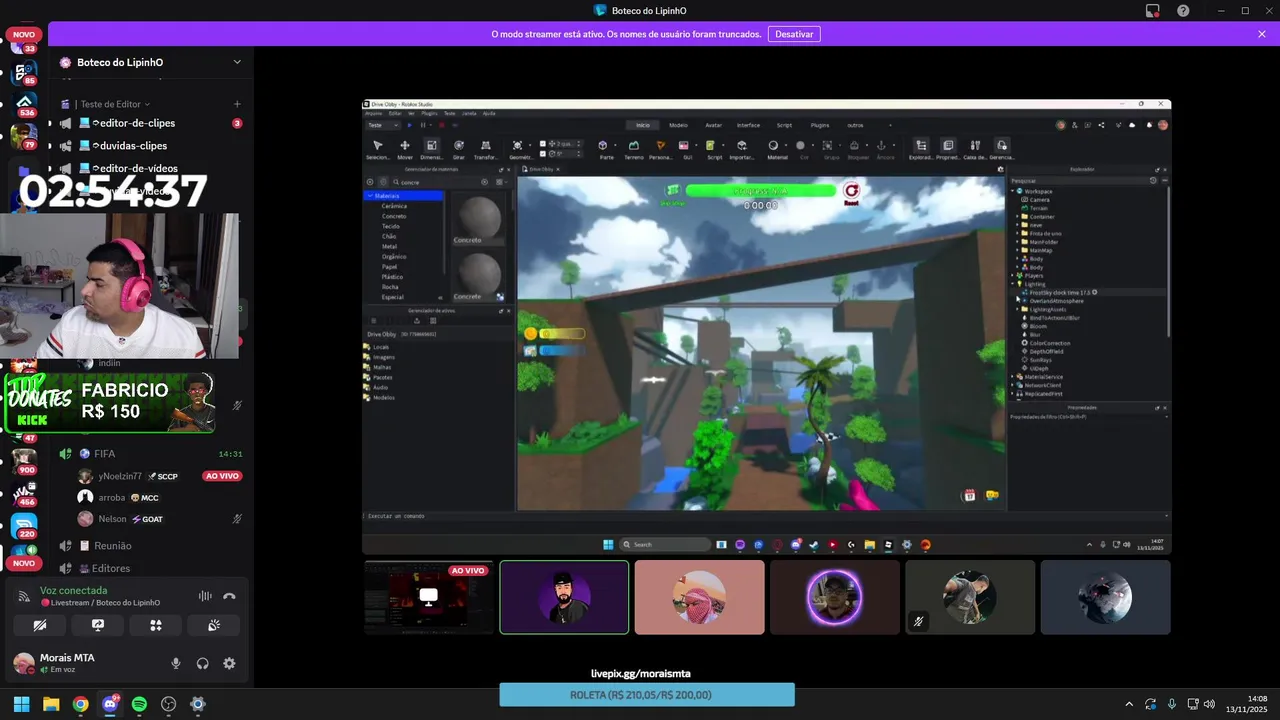
Task: Click the ROLETA donation progress bar
Action: (647, 695)
